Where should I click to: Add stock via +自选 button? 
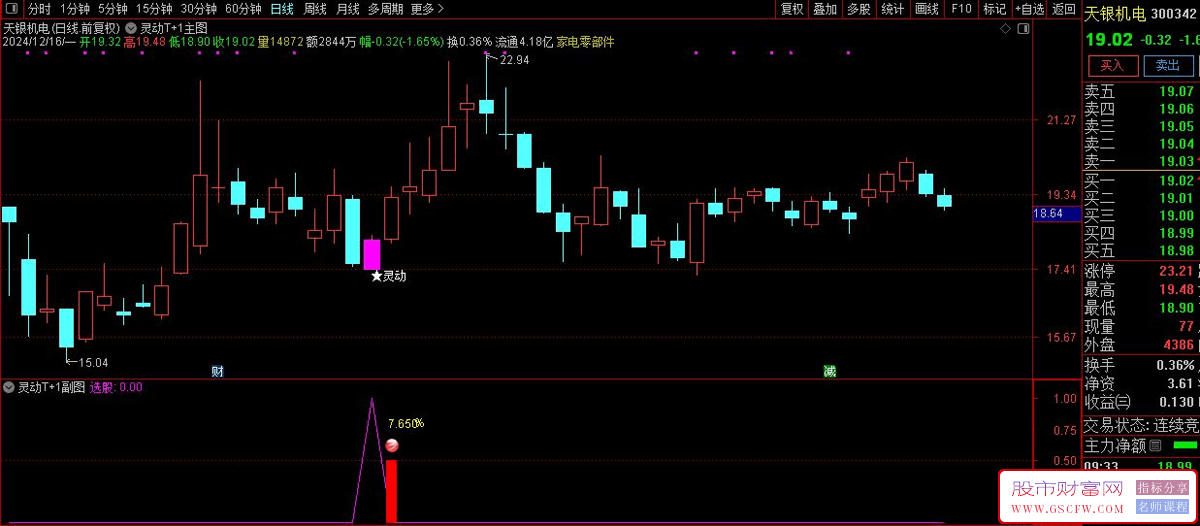coord(1029,9)
